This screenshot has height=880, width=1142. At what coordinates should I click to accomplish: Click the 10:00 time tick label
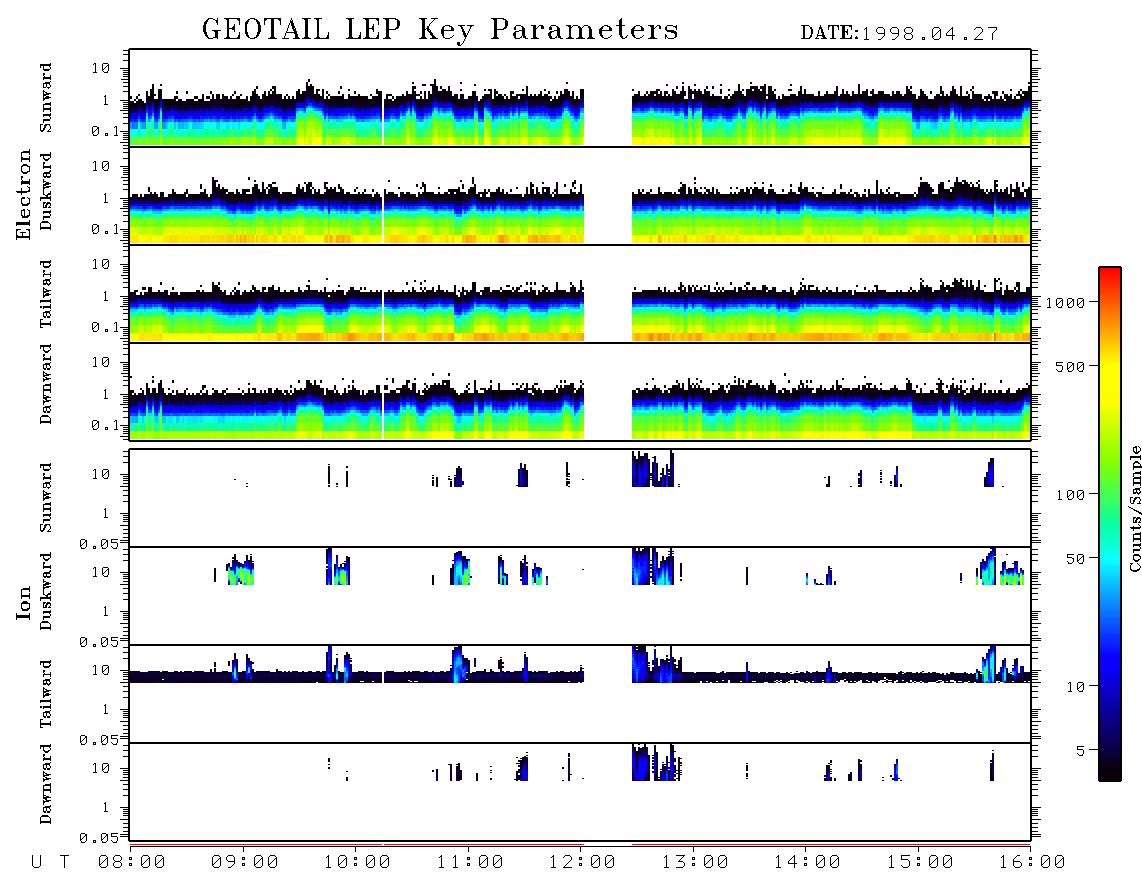point(357,863)
